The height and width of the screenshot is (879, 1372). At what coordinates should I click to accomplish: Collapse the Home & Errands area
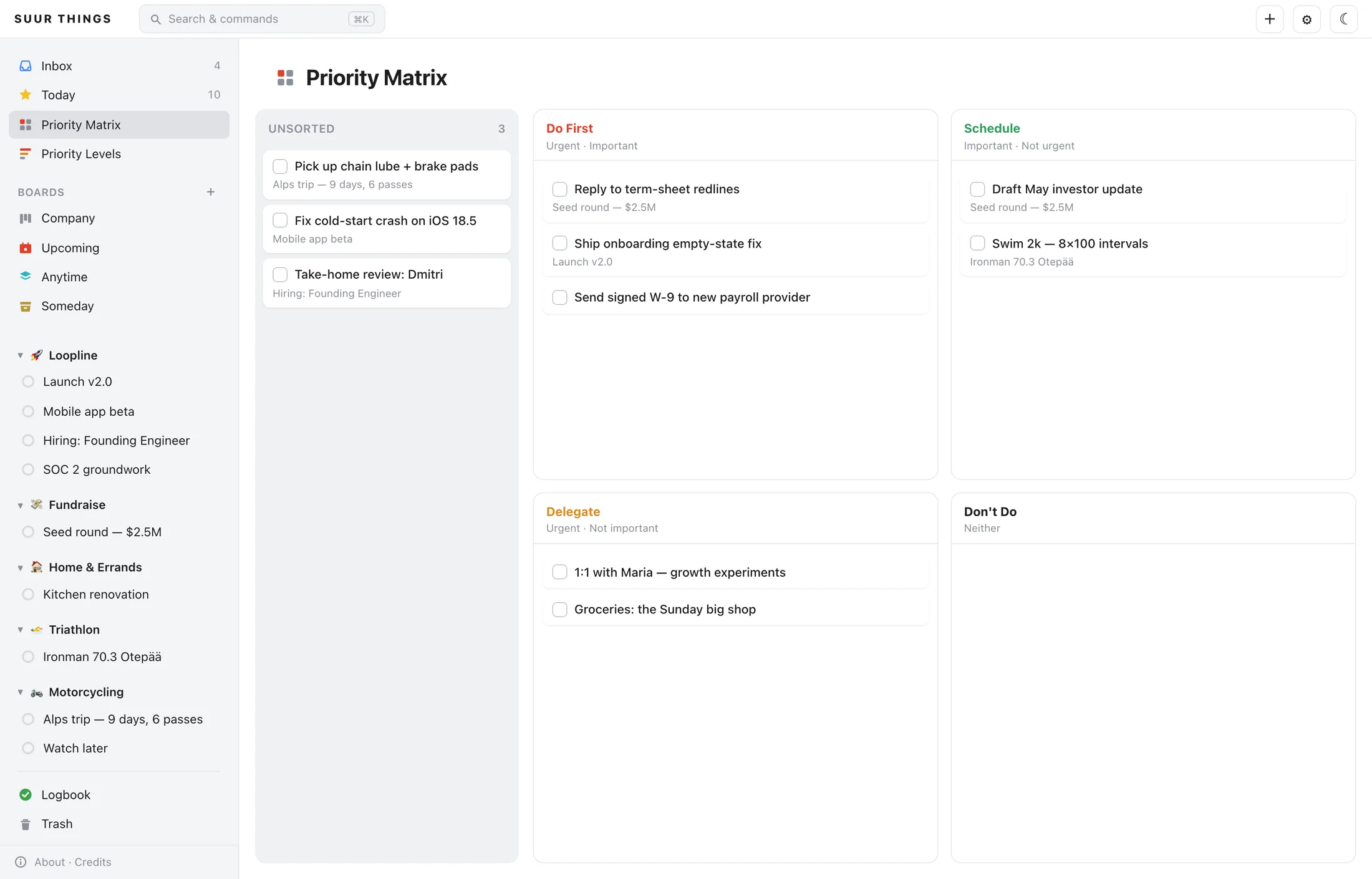21,567
